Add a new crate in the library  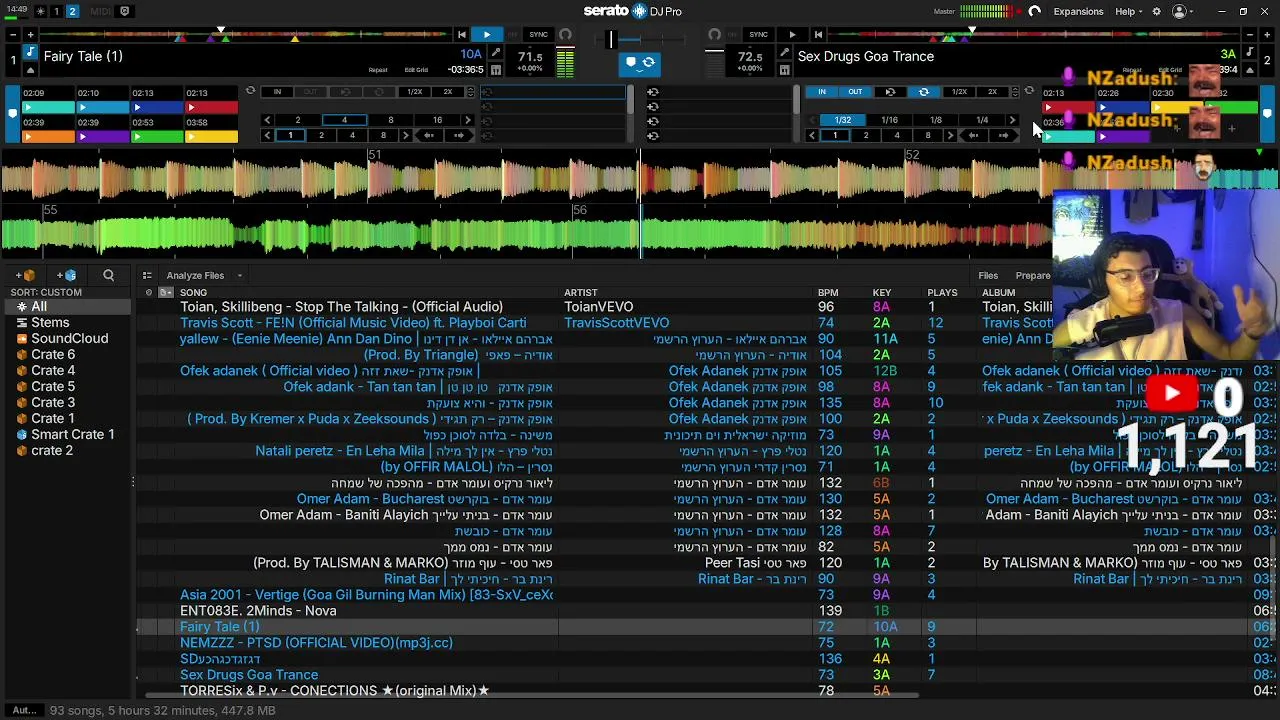pos(27,275)
